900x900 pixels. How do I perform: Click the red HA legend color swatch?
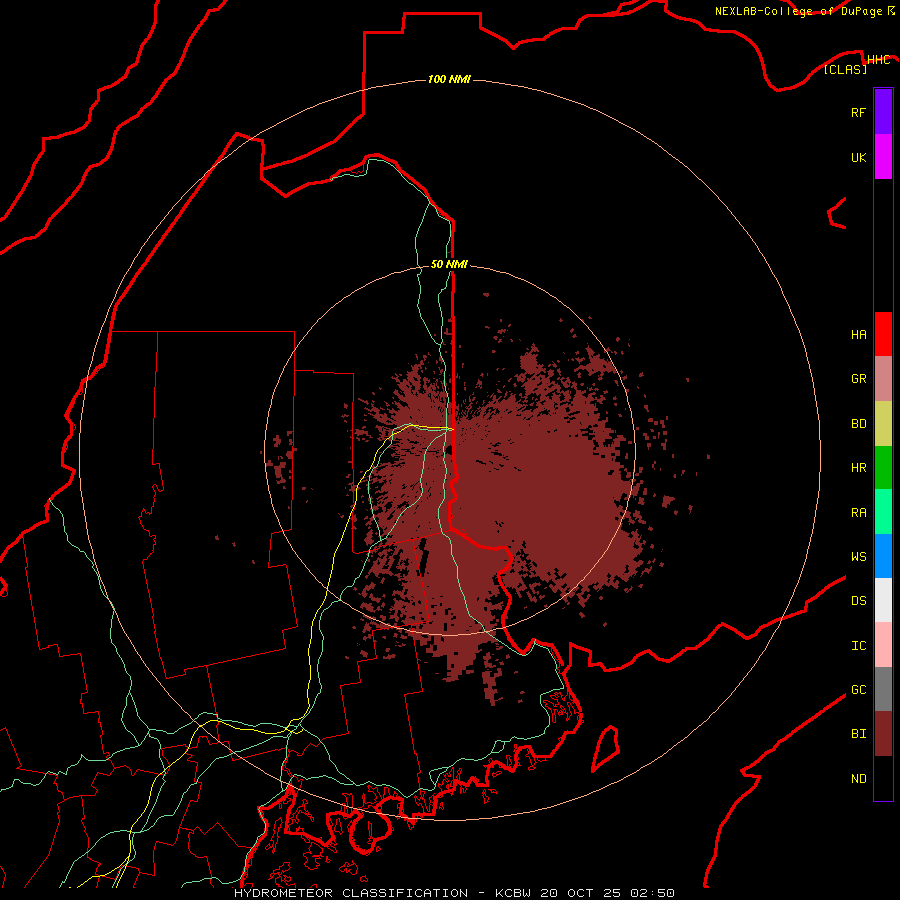[883, 334]
